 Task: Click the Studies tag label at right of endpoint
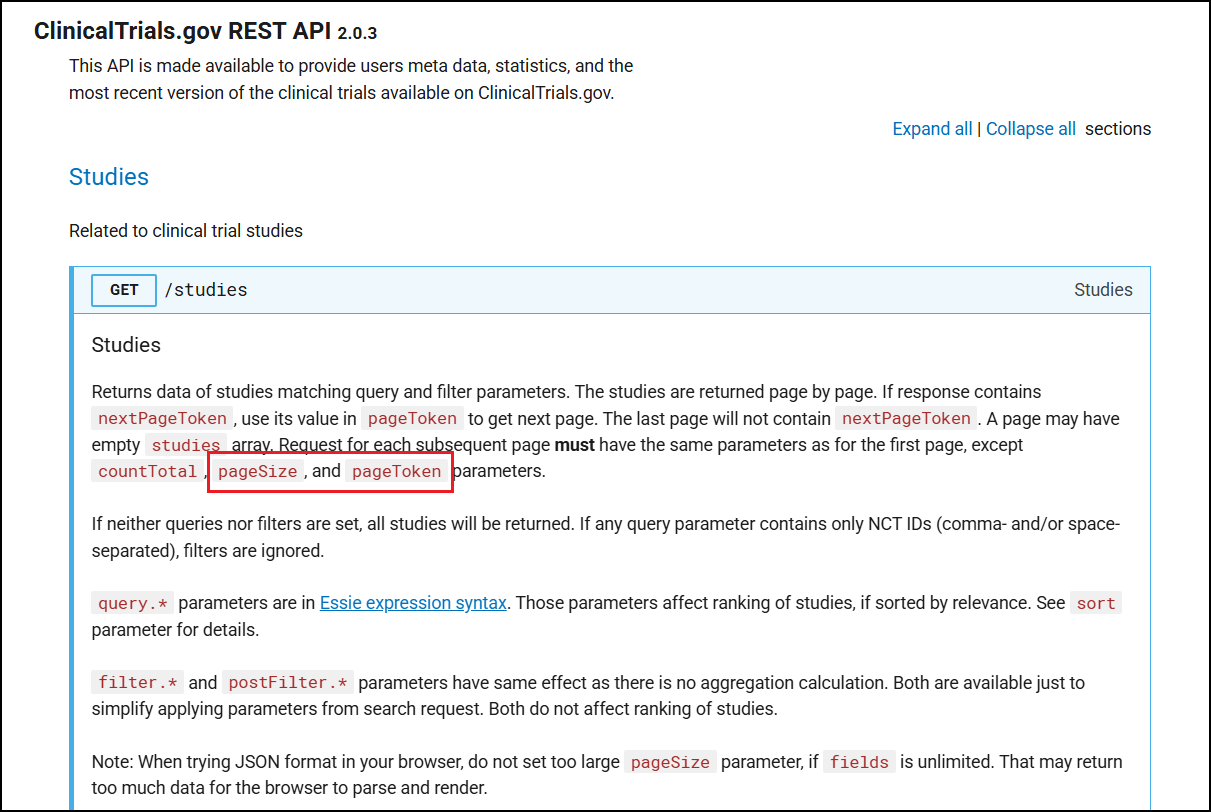[1103, 290]
